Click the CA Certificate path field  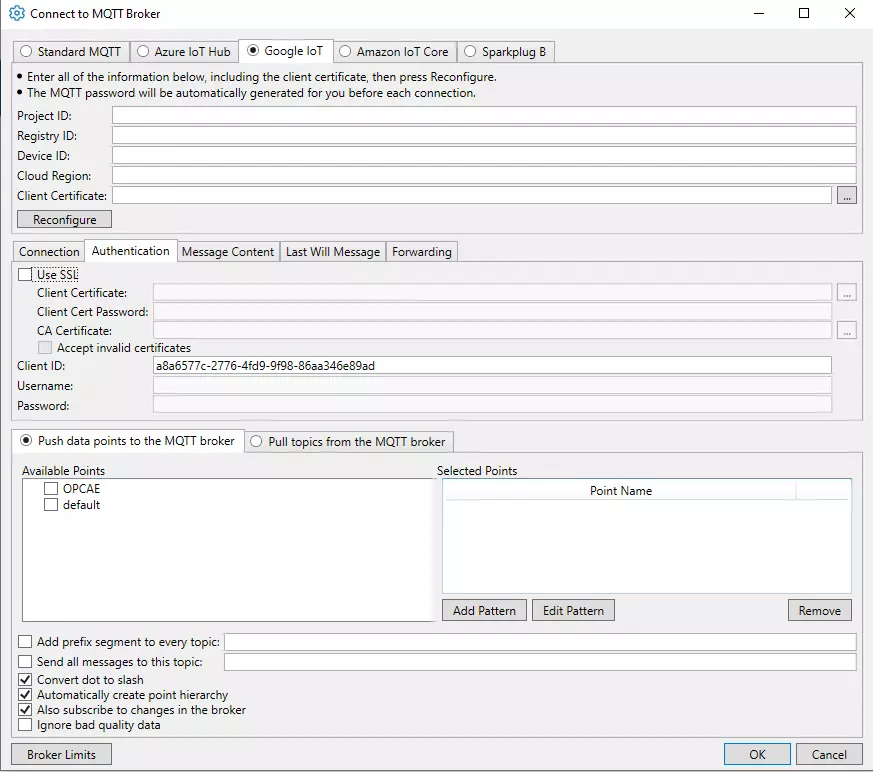492,331
